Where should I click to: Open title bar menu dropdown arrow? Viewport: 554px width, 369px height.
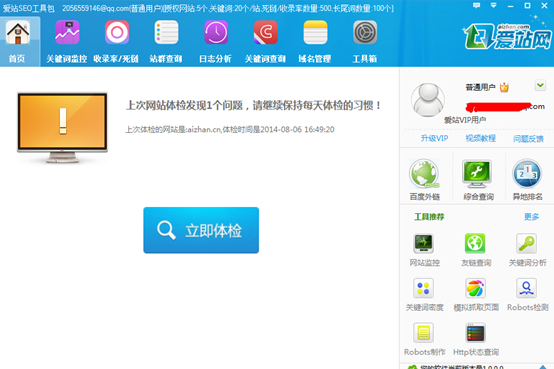click(494, 5)
